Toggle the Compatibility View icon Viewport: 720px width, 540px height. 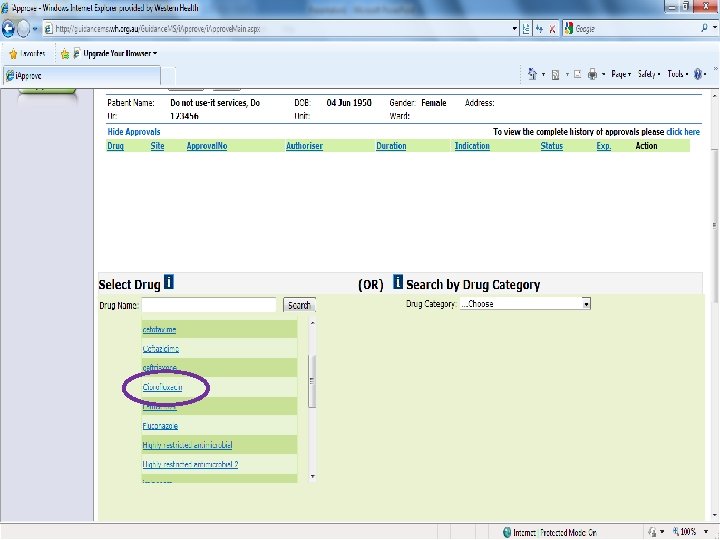click(526, 29)
